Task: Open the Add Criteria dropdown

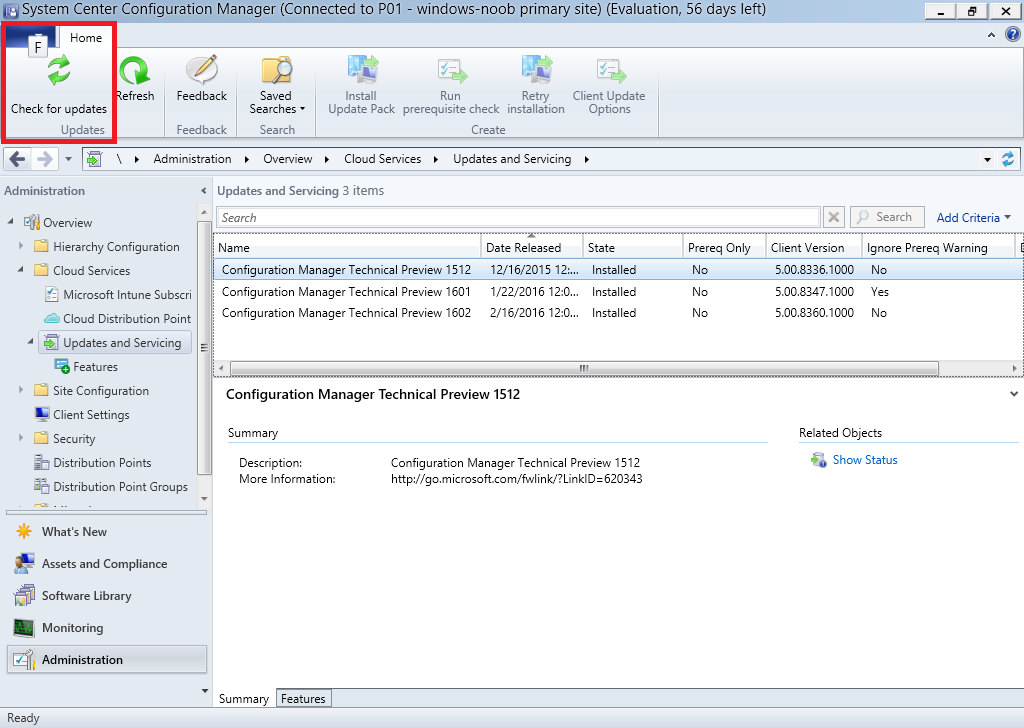Action: (974, 217)
